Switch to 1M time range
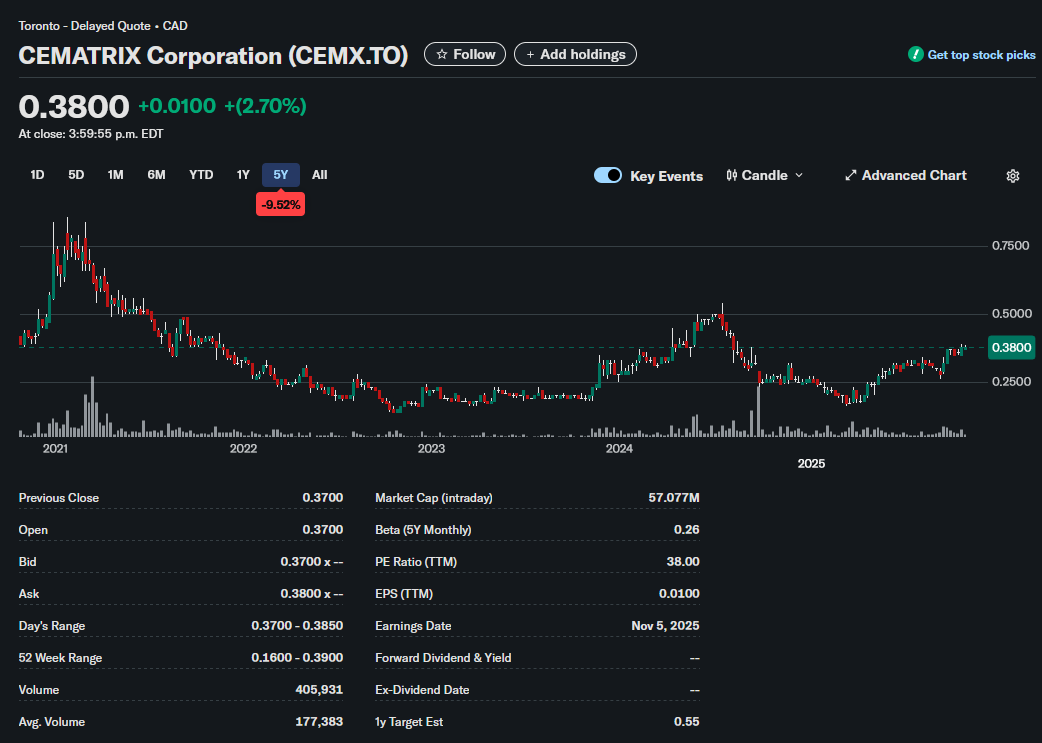Viewport: 1042px width, 743px height. pos(116,175)
